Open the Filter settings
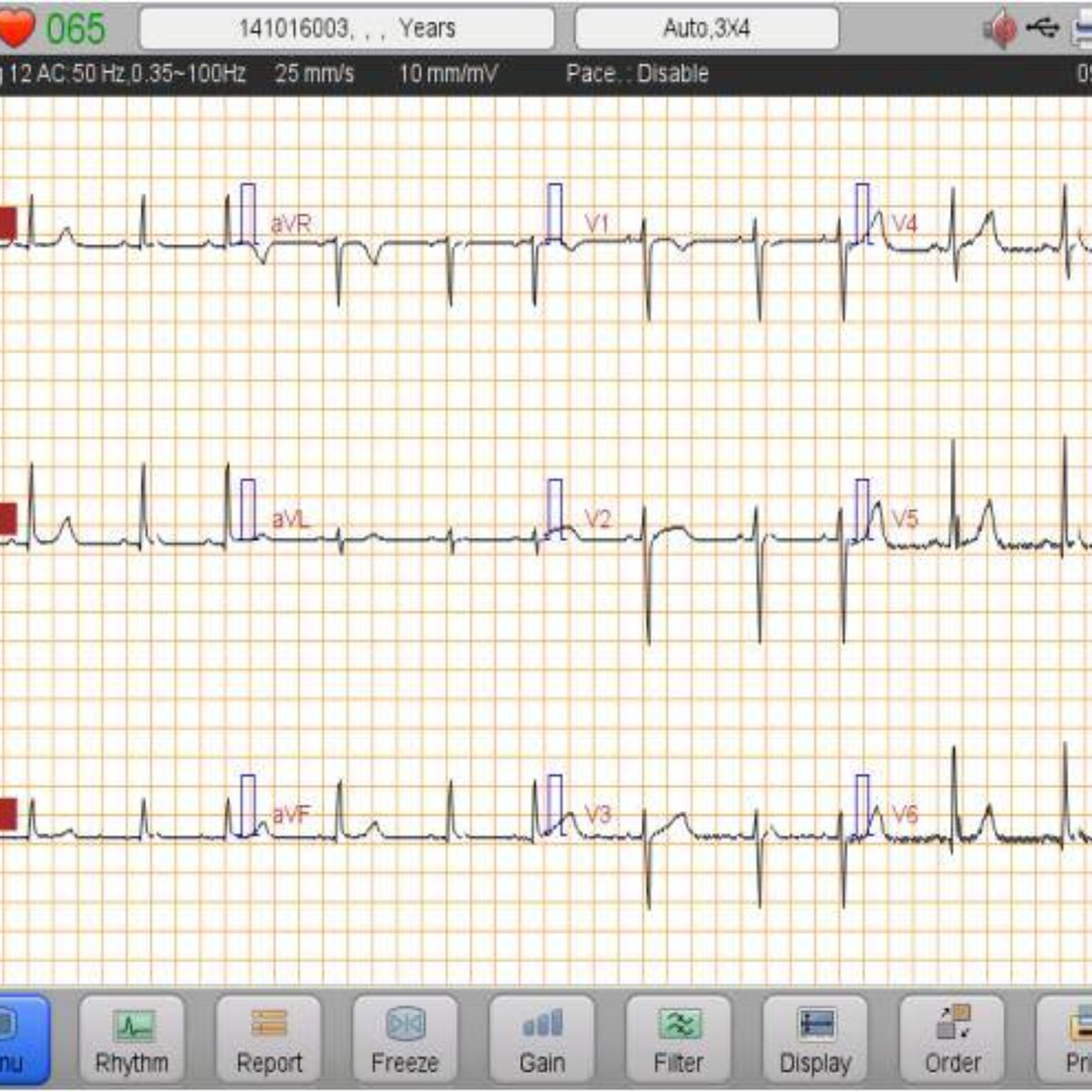 tap(678, 1040)
